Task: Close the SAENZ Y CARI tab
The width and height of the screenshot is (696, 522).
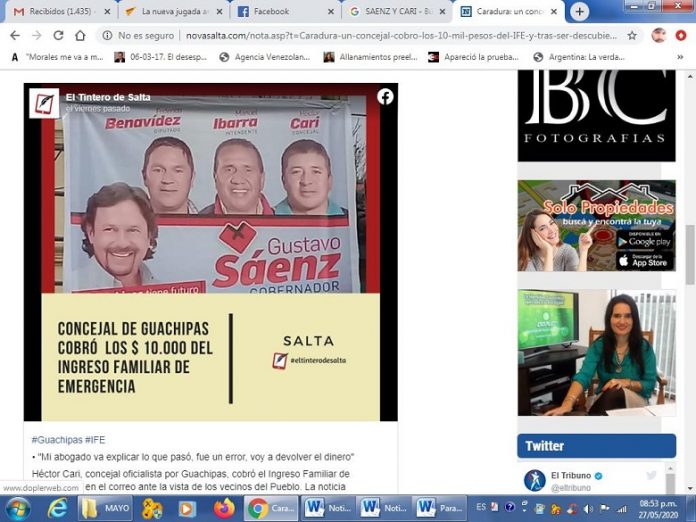Action: [x=442, y=12]
